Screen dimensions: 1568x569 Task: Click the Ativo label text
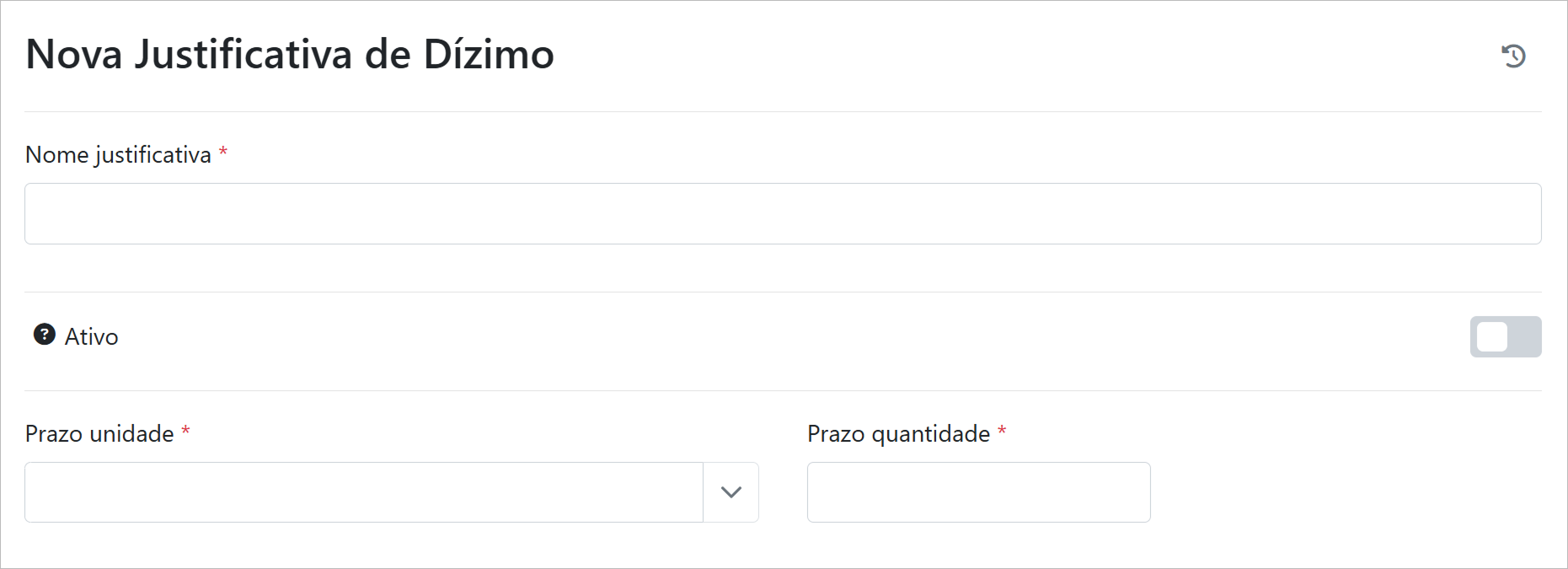[92, 336]
